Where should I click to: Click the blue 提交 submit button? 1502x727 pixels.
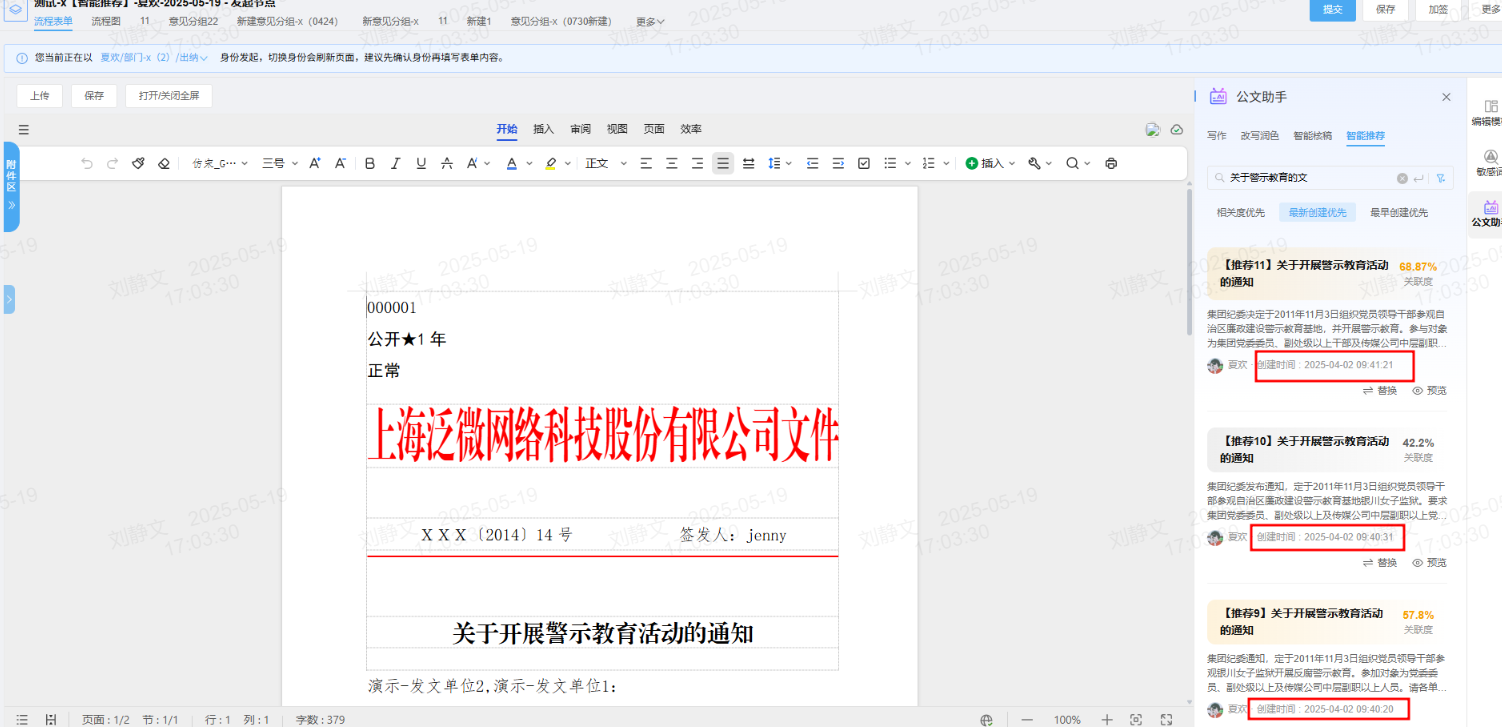[1332, 9]
